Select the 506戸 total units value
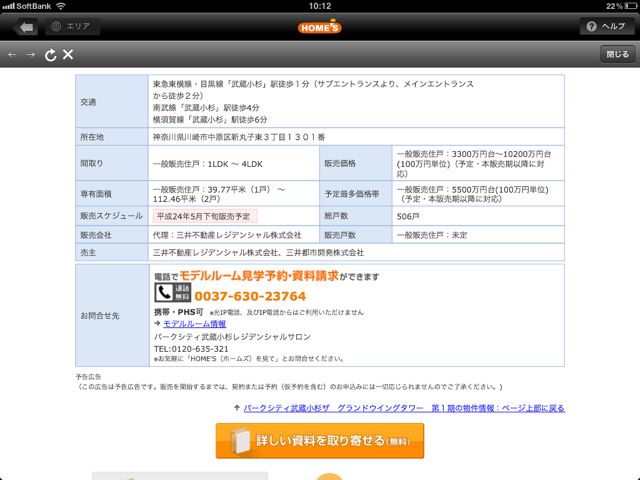640x480 pixels. click(x=408, y=216)
